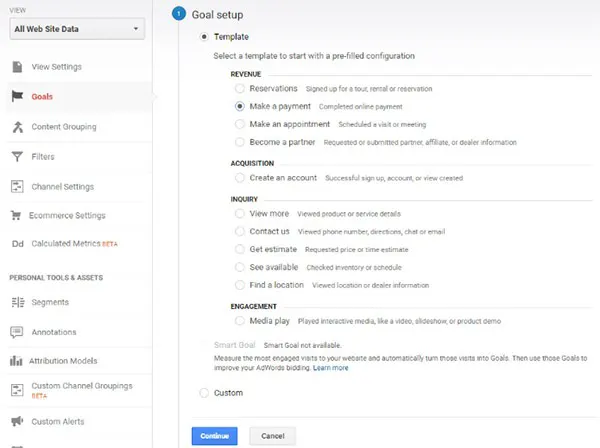Click the View Settings document icon
The width and height of the screenshot is (600, 448).
point(17,67)
